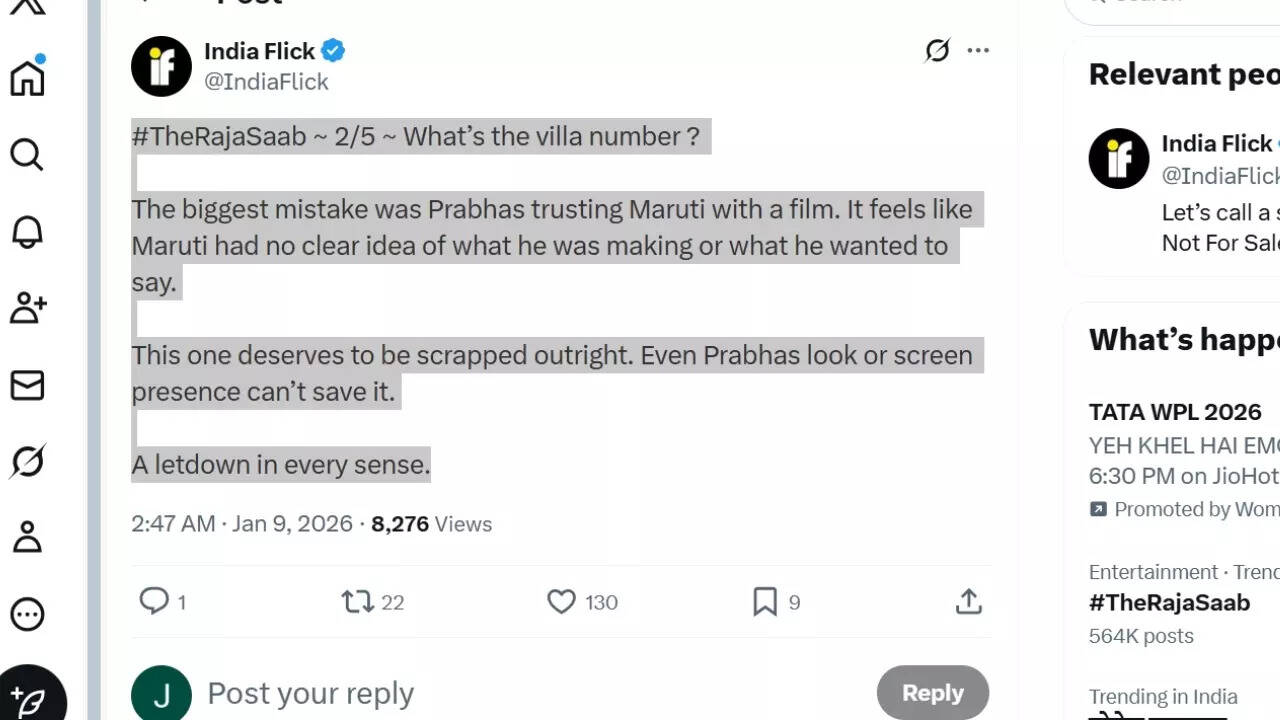Open Grok actions on India Flick's post

[x=936, y=51]
